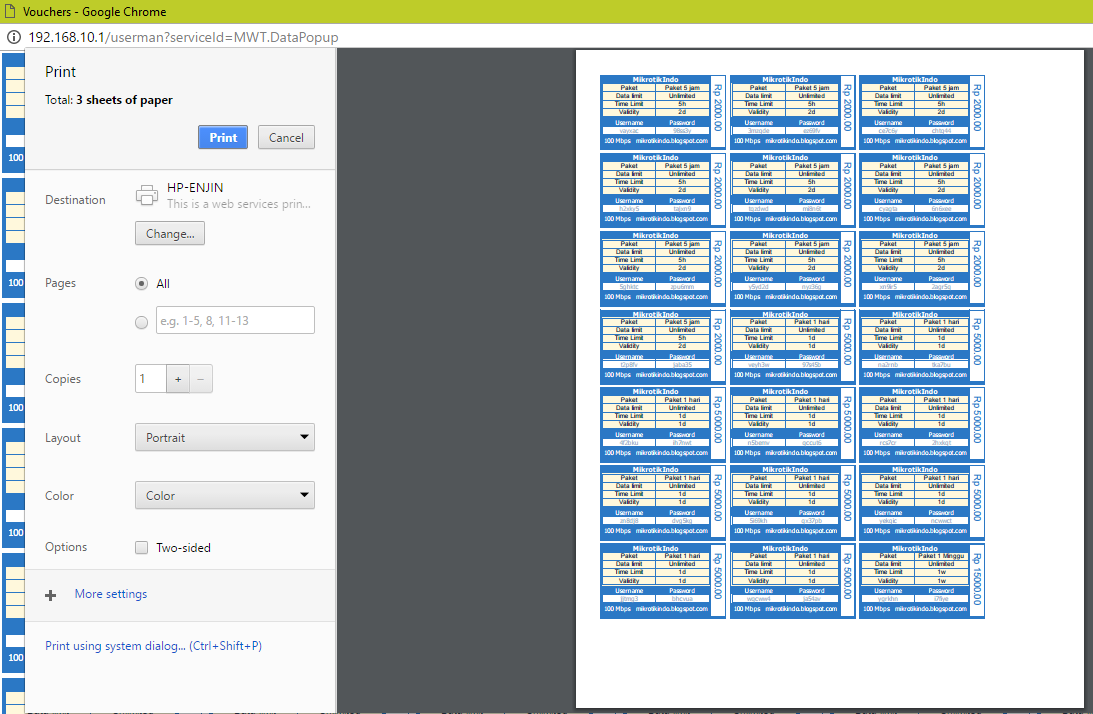Viewport: 1093px width, 714px height.
Task: Open the Color mode dropdown
Action: point(224,495)
